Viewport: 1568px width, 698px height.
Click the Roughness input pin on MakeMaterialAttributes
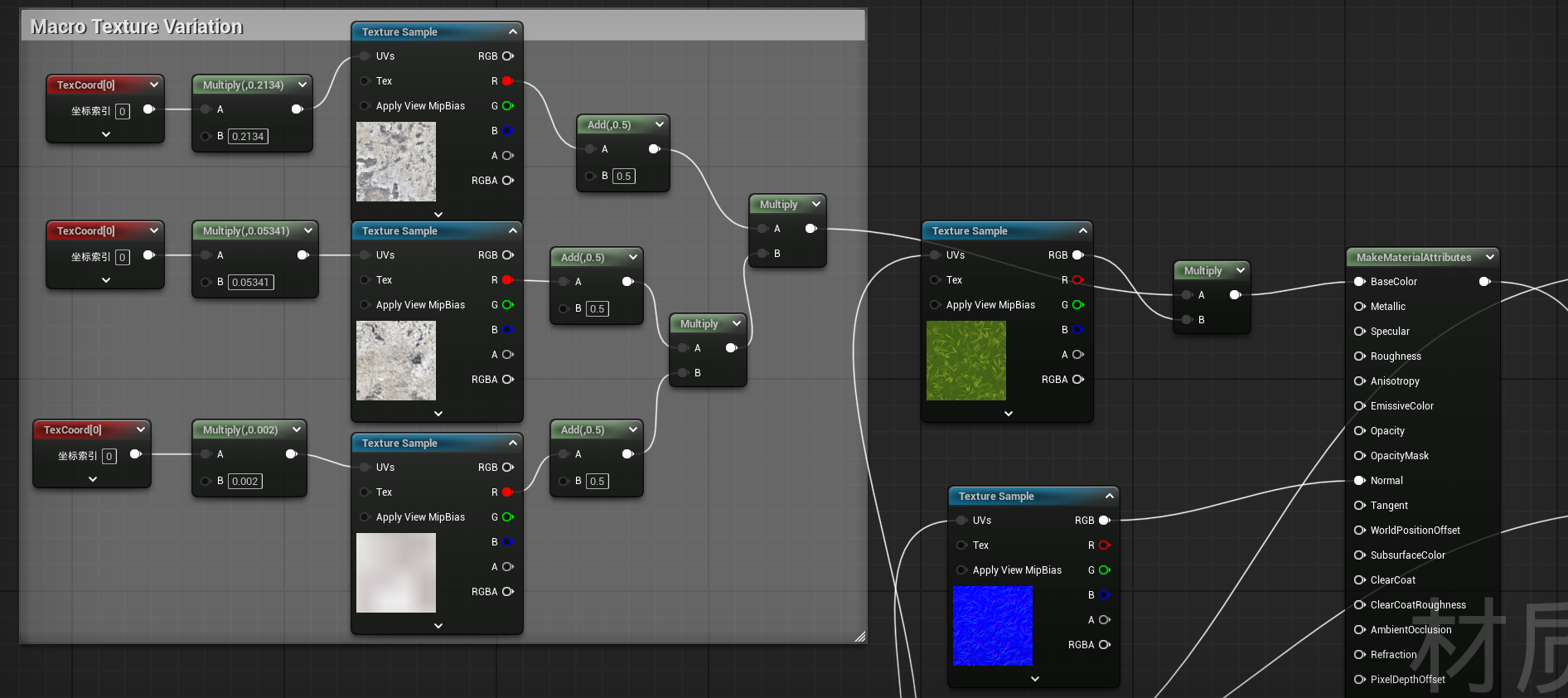point(1359,356)
